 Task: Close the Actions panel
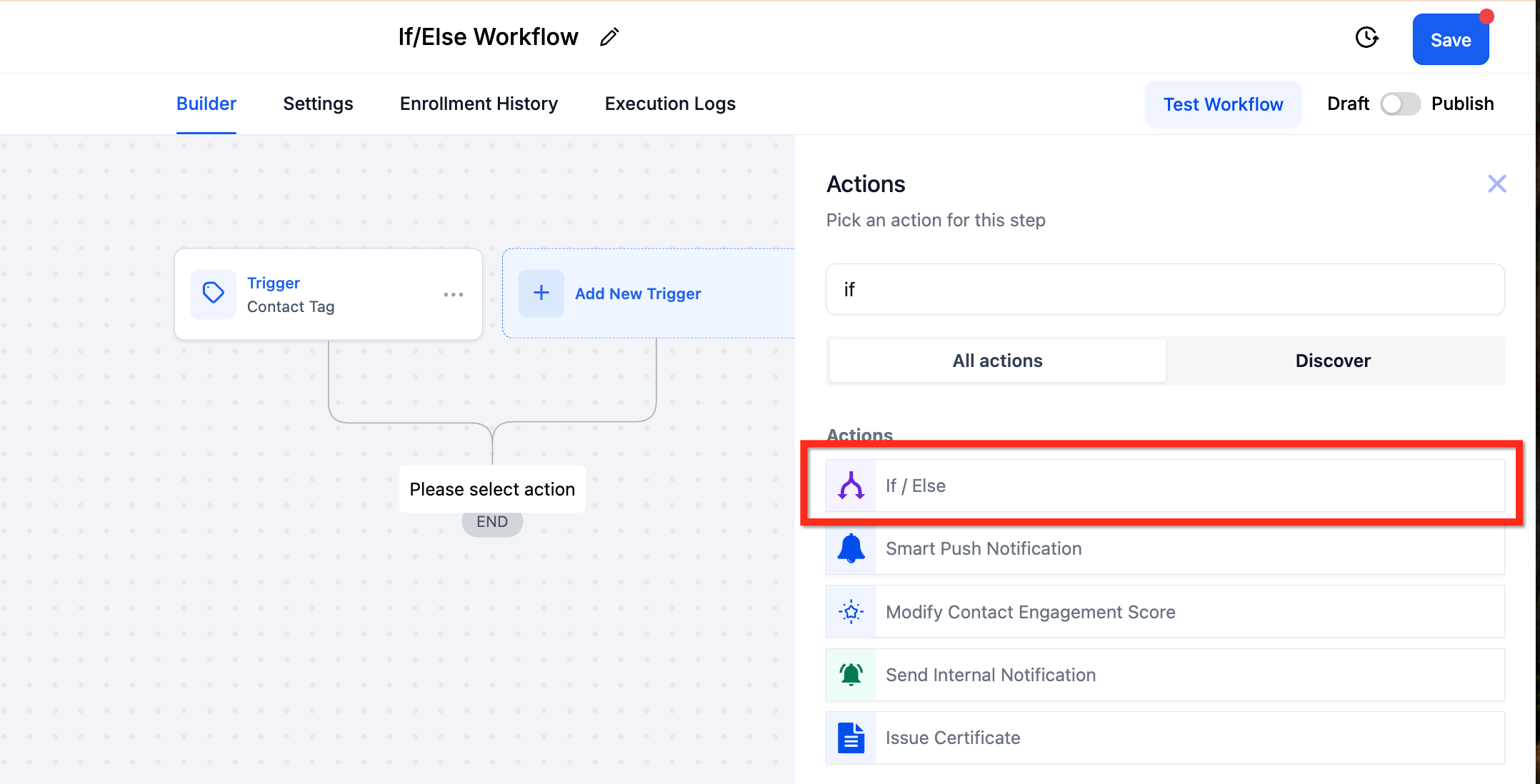(1496, 184)
